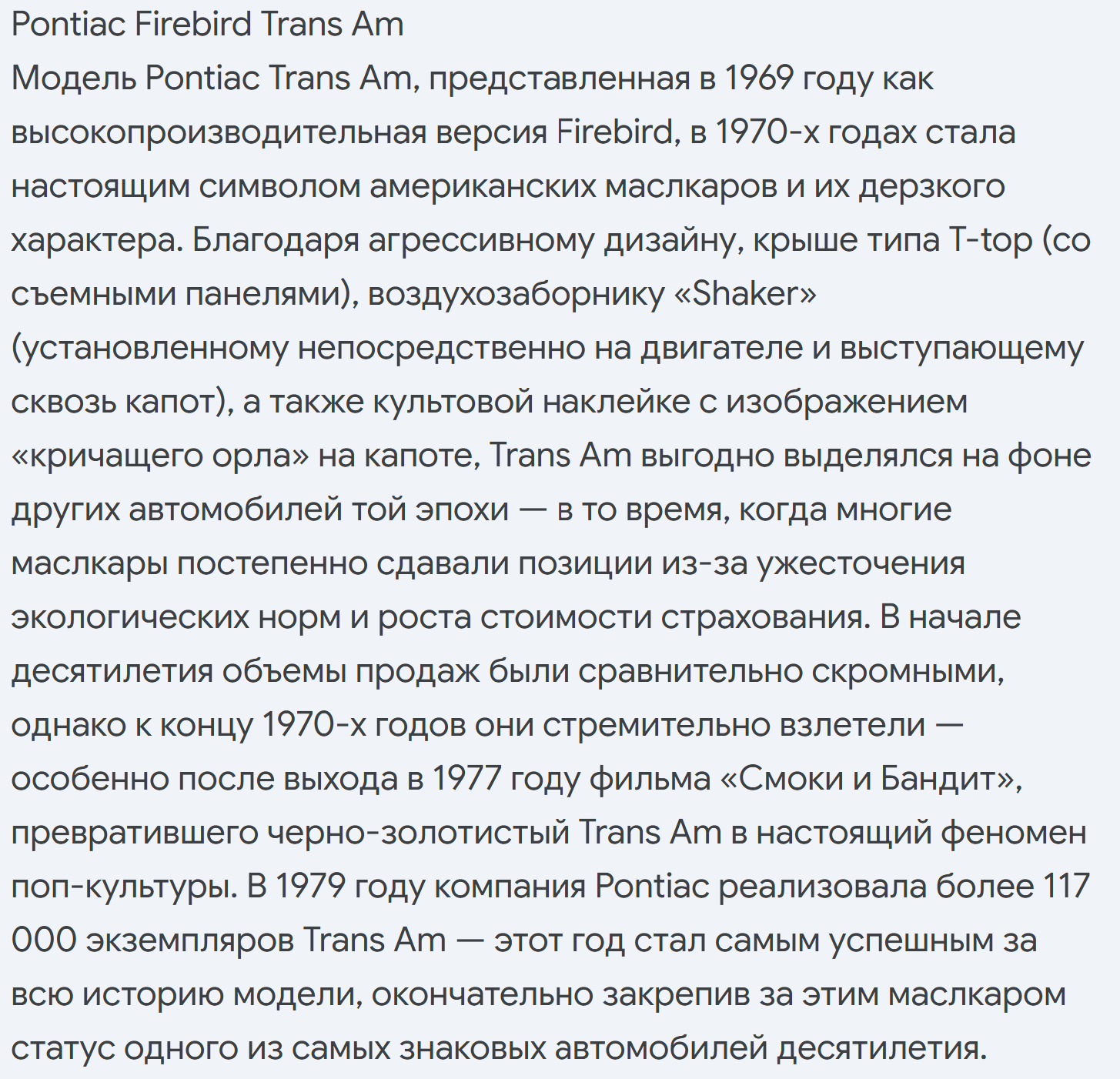
Task: Click the word ужесточения
Action: tap(861, 564)
